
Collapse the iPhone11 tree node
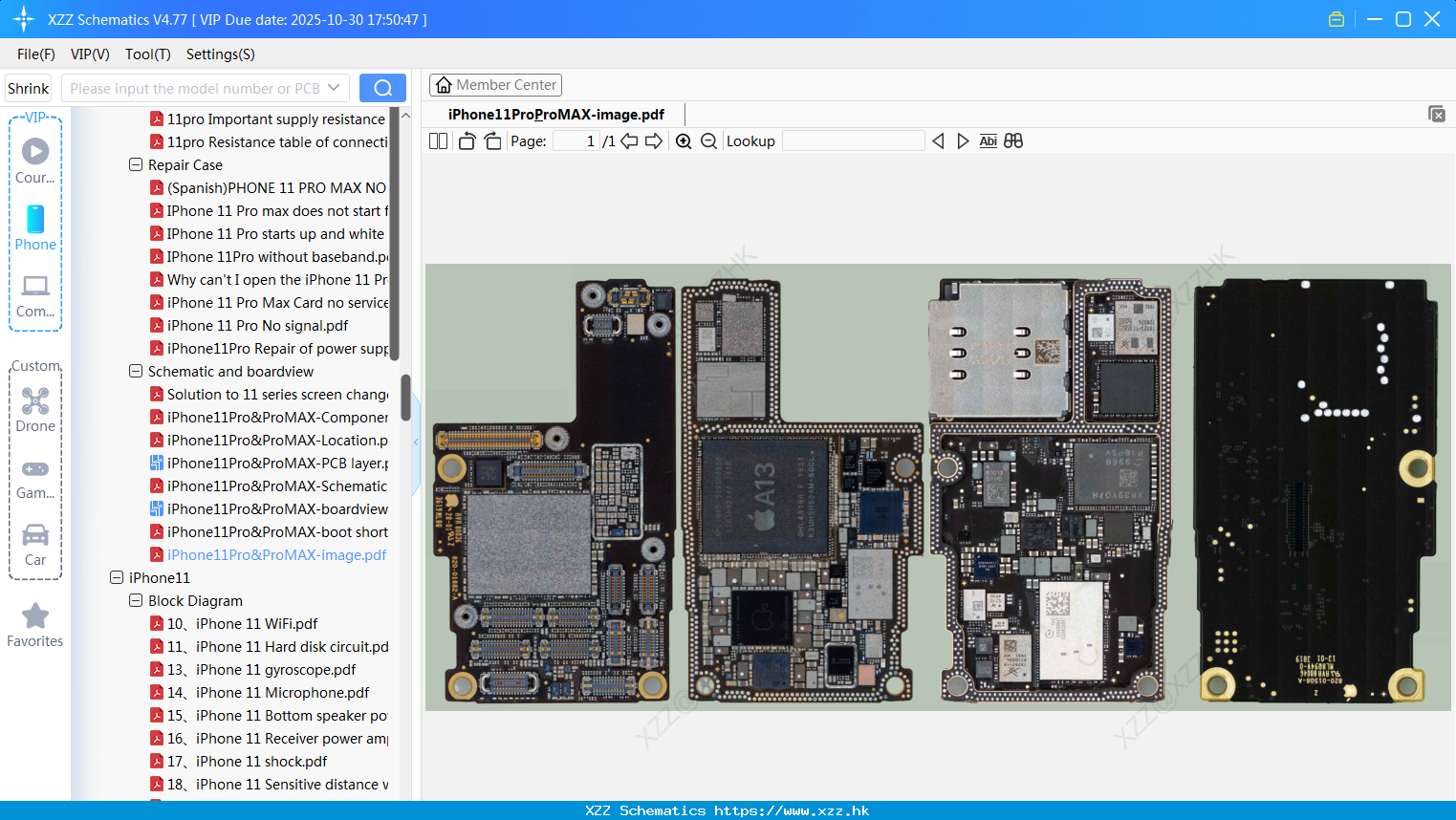tap(117, 577)
